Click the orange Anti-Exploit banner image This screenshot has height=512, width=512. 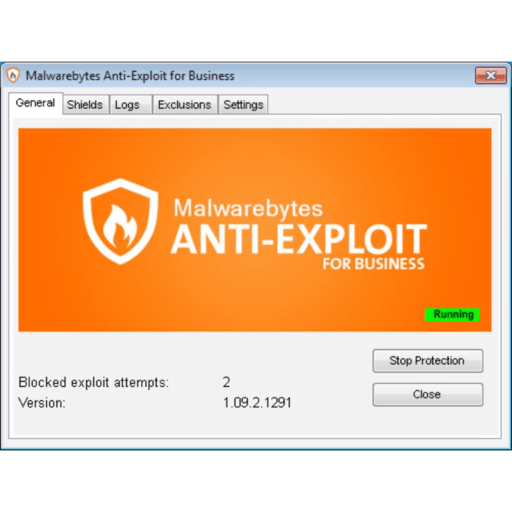255,230
